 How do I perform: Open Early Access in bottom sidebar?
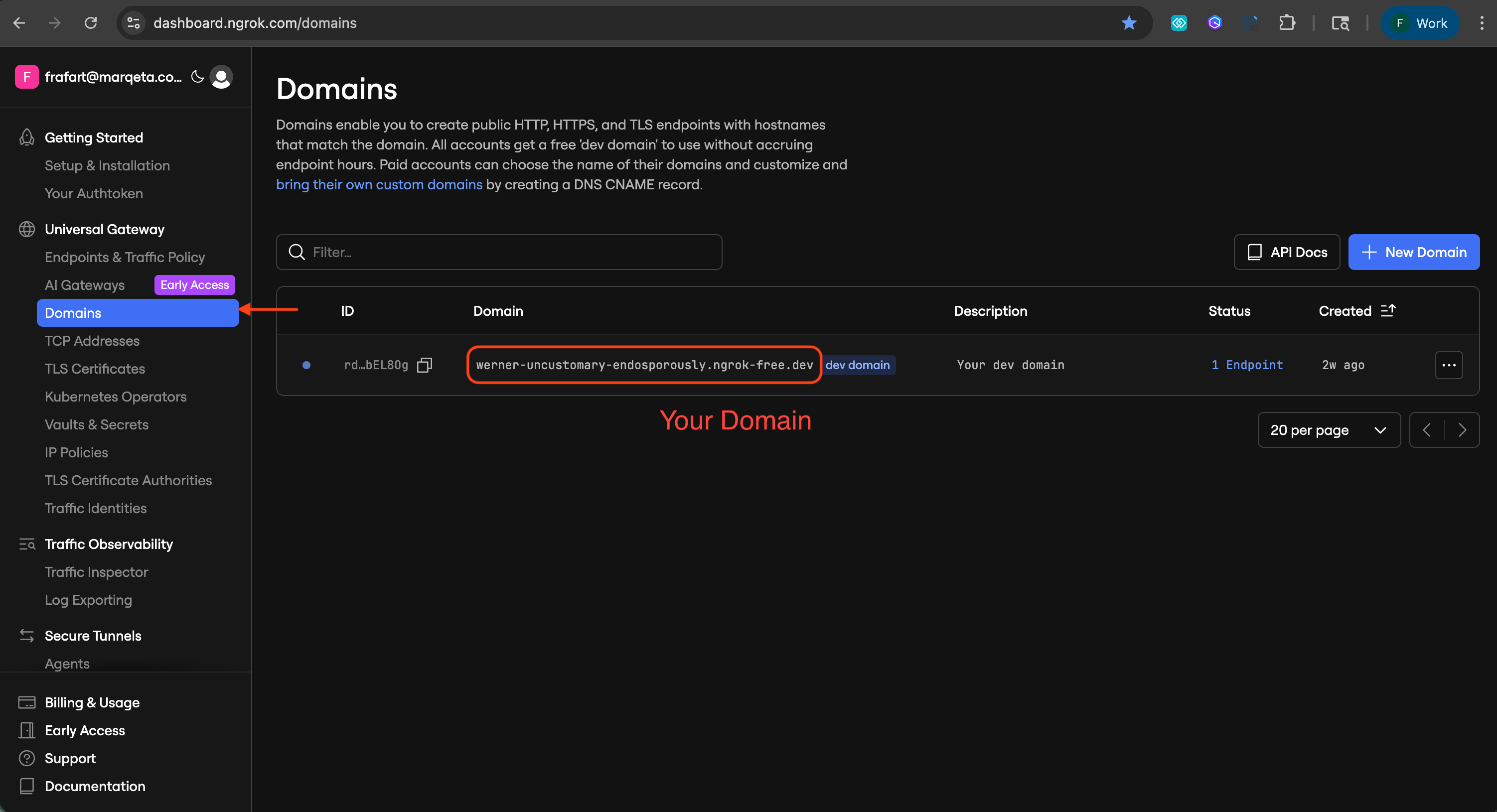[x=85, y=731]
